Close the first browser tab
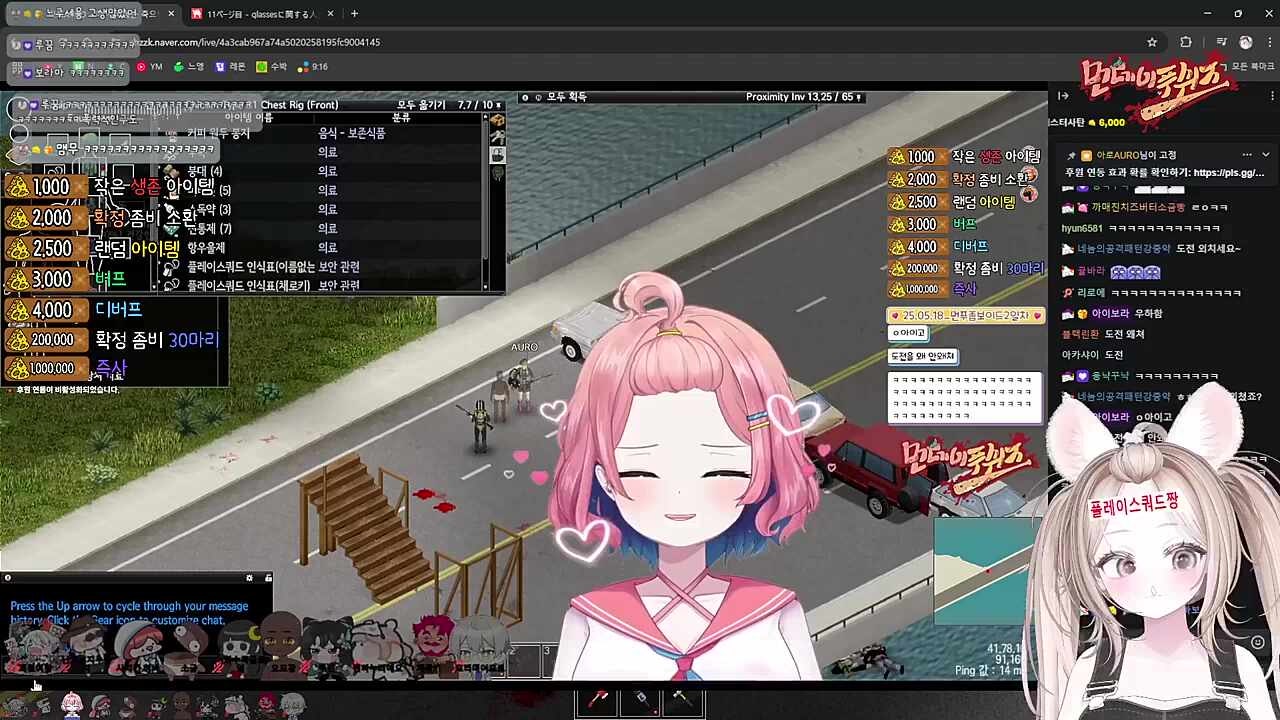 [171, 14]
